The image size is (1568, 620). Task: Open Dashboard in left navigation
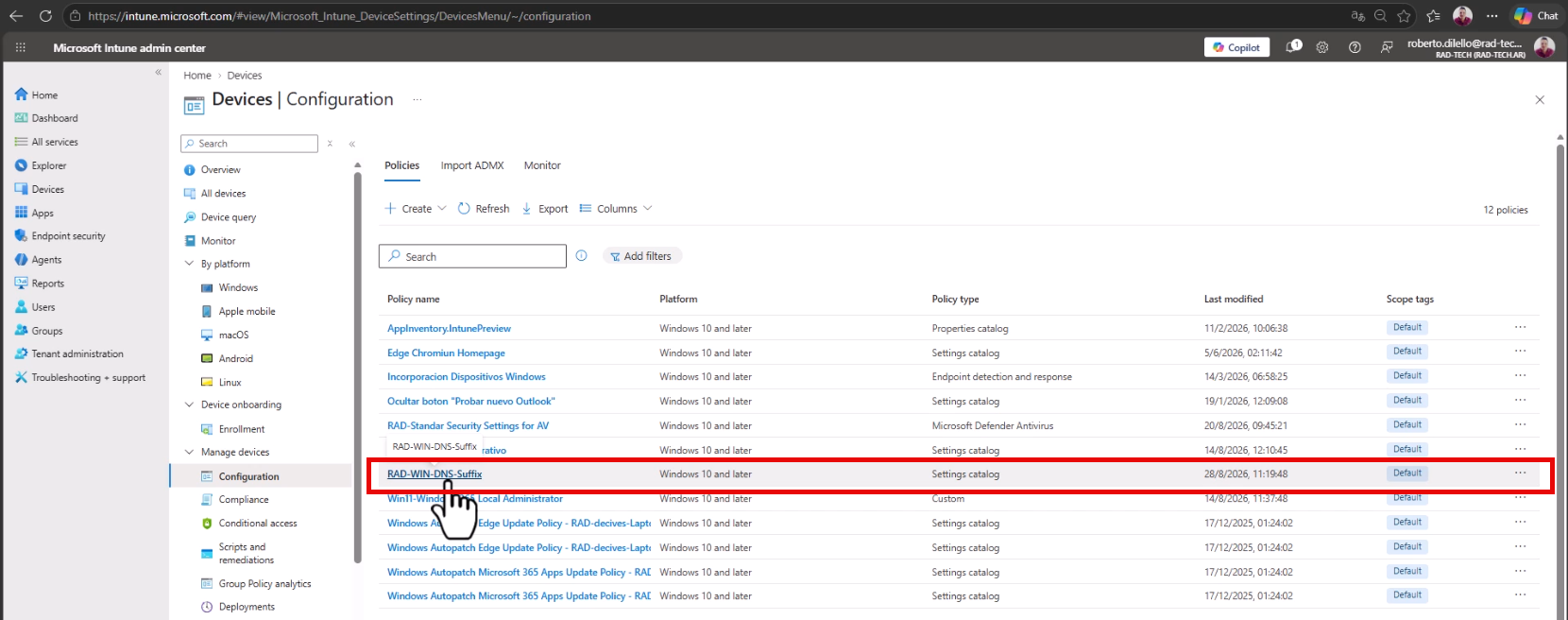(46, 118)
